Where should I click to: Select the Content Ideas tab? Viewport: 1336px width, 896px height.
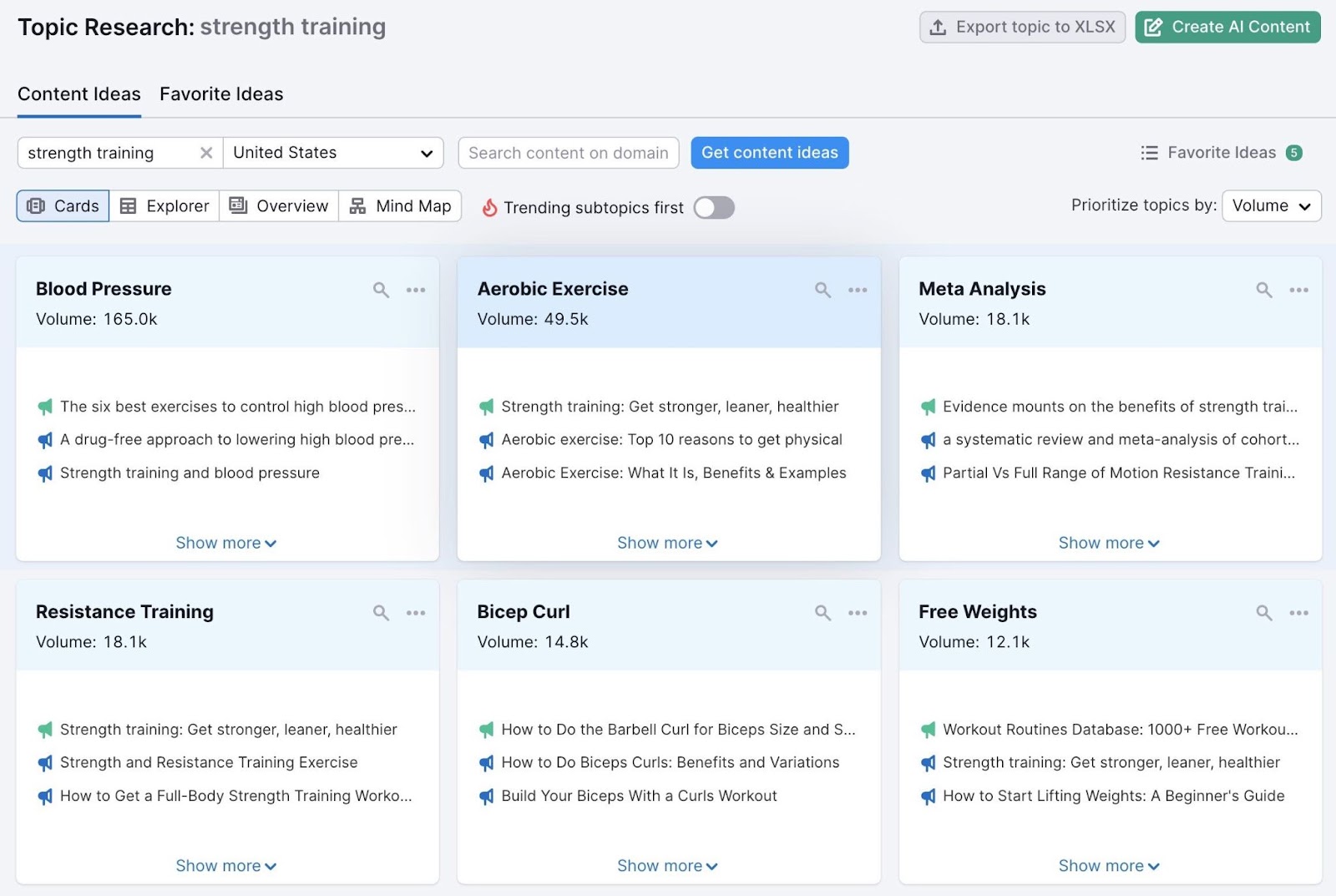pyautogui.click(x=78, y=94)
